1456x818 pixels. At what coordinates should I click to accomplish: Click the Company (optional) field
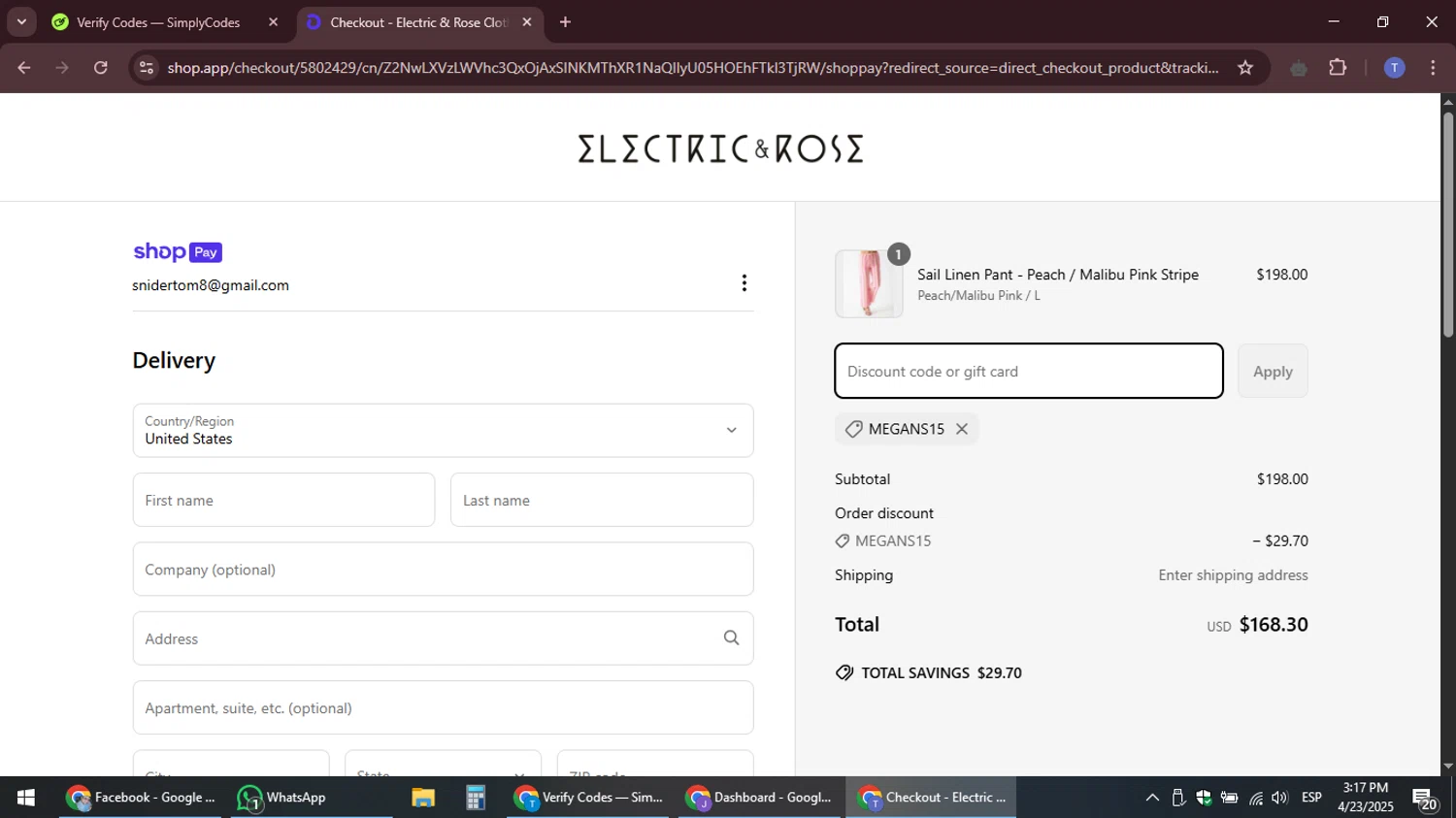point(443,570)
